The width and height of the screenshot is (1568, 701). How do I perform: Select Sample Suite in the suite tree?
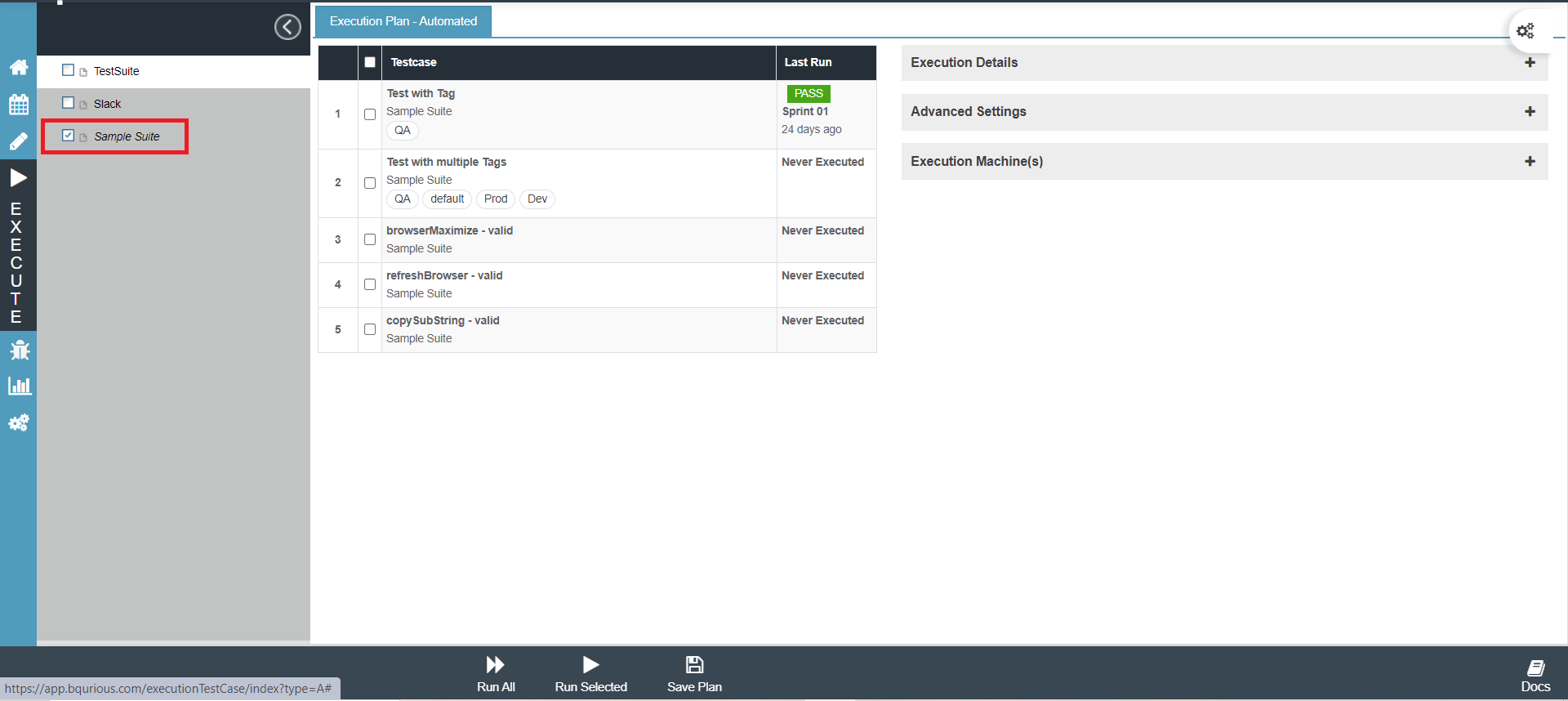click(x=127, y=136)
